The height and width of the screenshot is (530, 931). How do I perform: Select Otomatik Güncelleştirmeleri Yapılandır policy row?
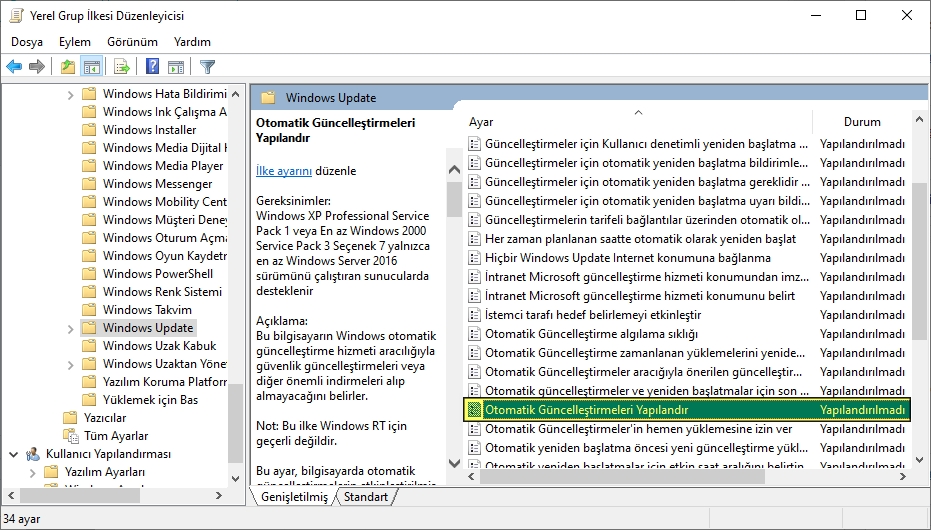[x=686, y=410]
